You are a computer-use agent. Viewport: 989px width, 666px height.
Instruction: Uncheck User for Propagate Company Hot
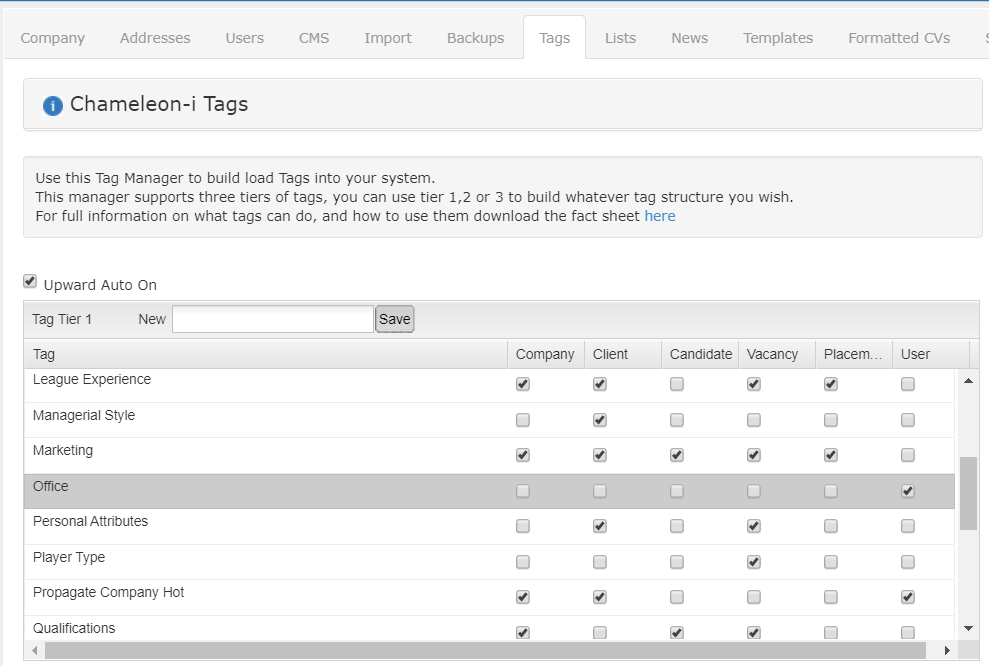click(908, 597)
